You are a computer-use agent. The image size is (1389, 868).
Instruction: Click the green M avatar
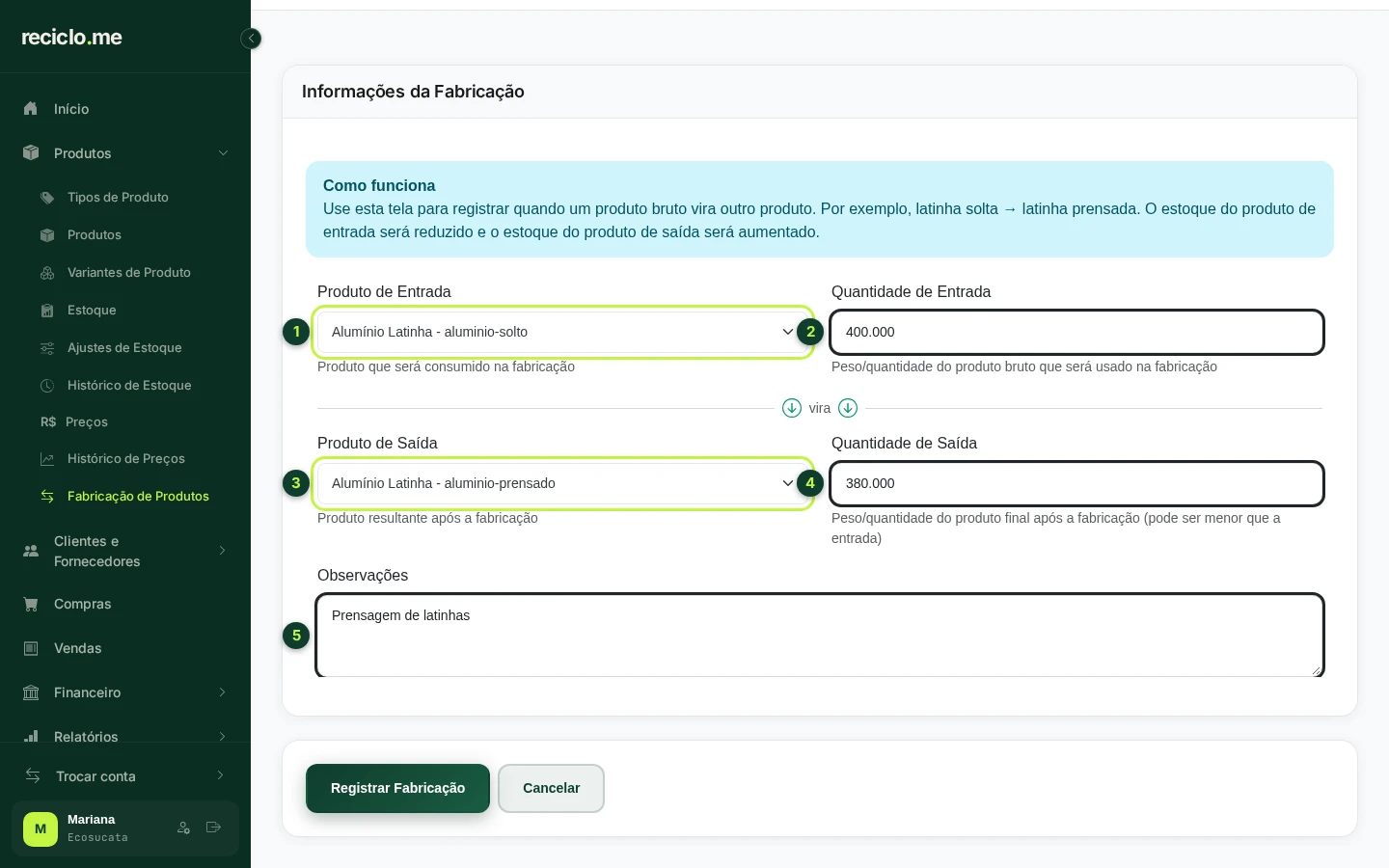41,829
